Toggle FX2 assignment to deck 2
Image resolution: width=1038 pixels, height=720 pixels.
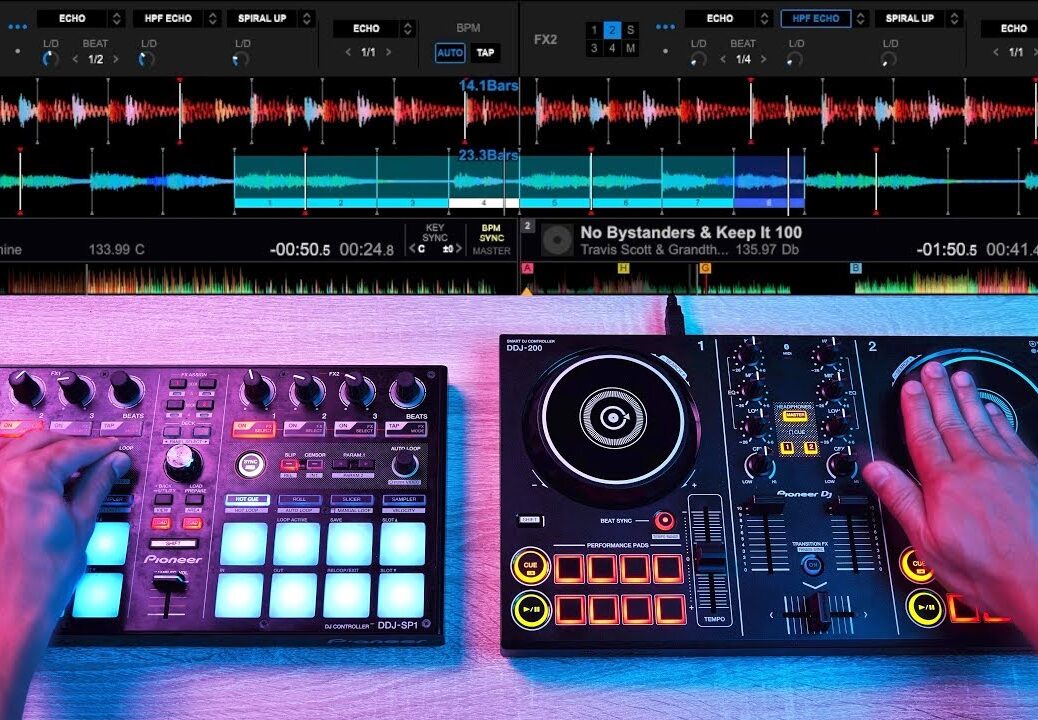coord(612,30)
